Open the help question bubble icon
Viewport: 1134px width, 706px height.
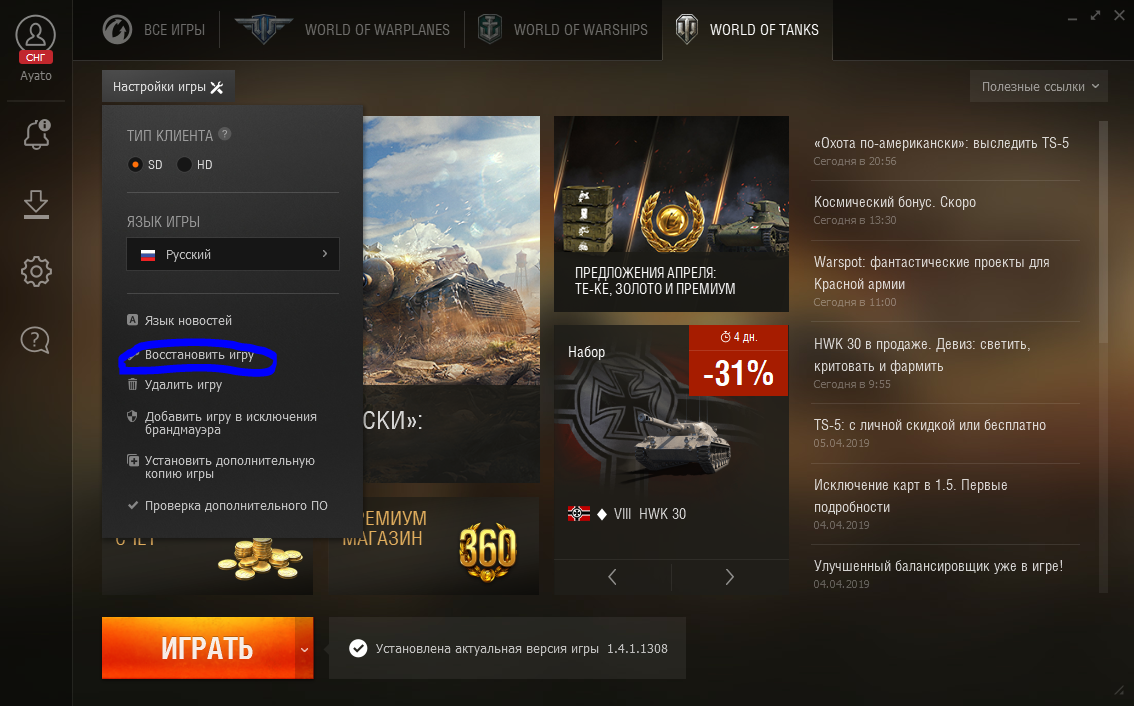pyautogui.click(x=35, y=339)
